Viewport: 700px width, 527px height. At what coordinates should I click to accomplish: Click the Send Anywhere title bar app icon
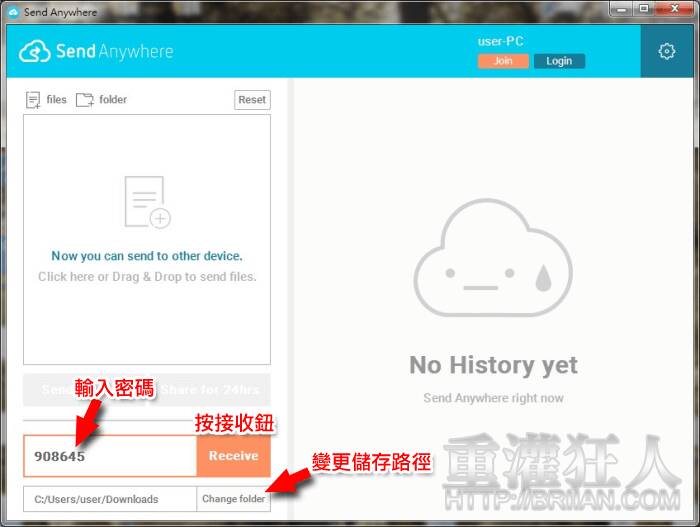[x=13, y=12]
